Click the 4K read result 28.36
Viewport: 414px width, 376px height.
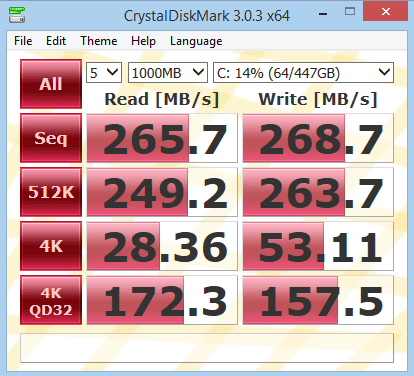pos(162,246)
